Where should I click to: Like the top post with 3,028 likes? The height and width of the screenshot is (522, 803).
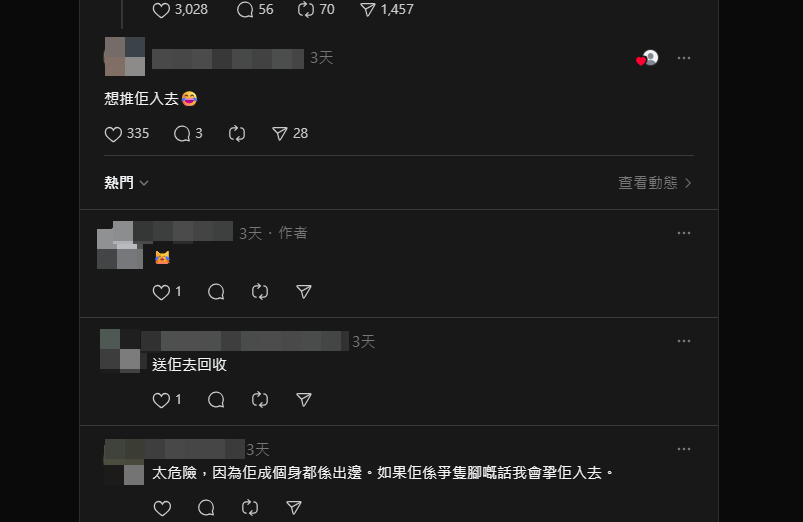pos(180,10)
